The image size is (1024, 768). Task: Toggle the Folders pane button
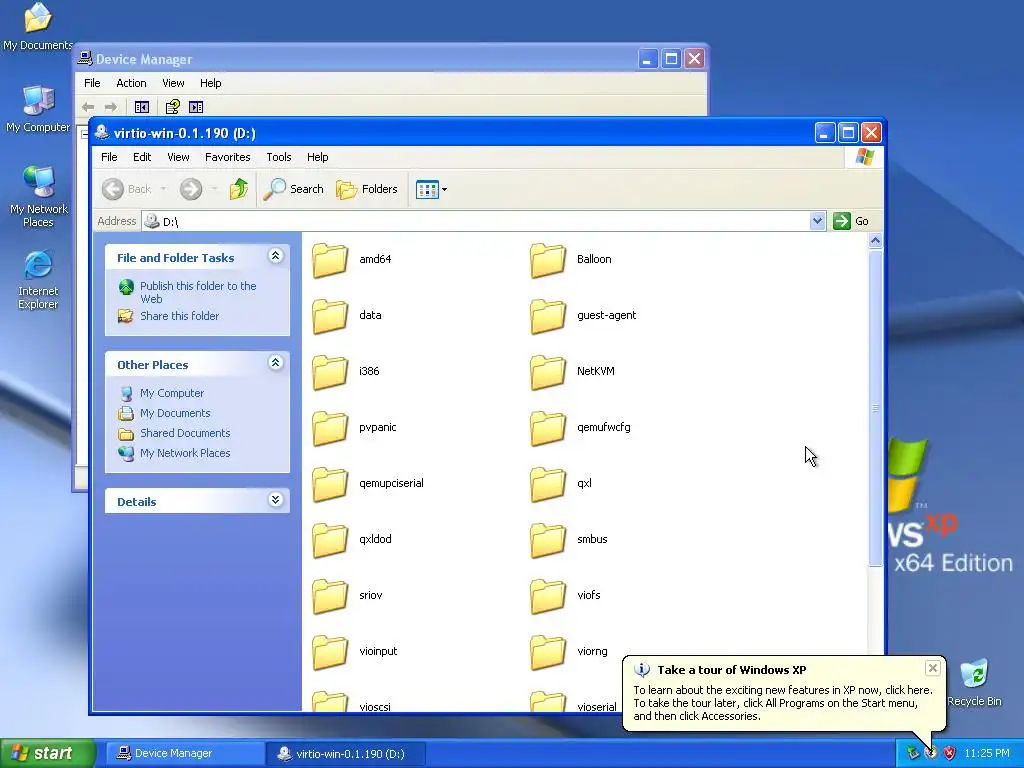click(x=366, y=189)
